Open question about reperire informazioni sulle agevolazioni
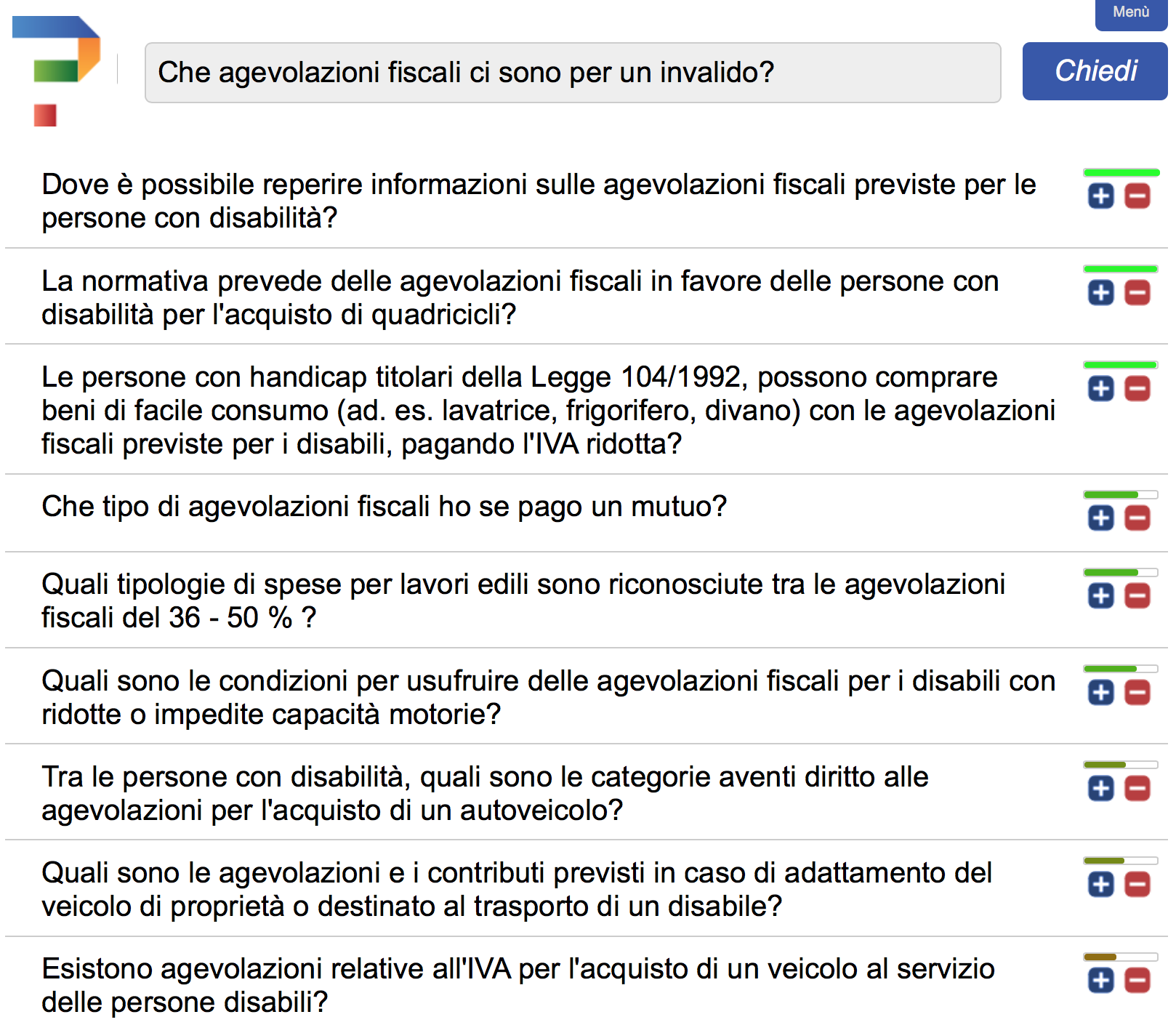This screenshot has height=1025, width=1176. [x=538, y=201]
